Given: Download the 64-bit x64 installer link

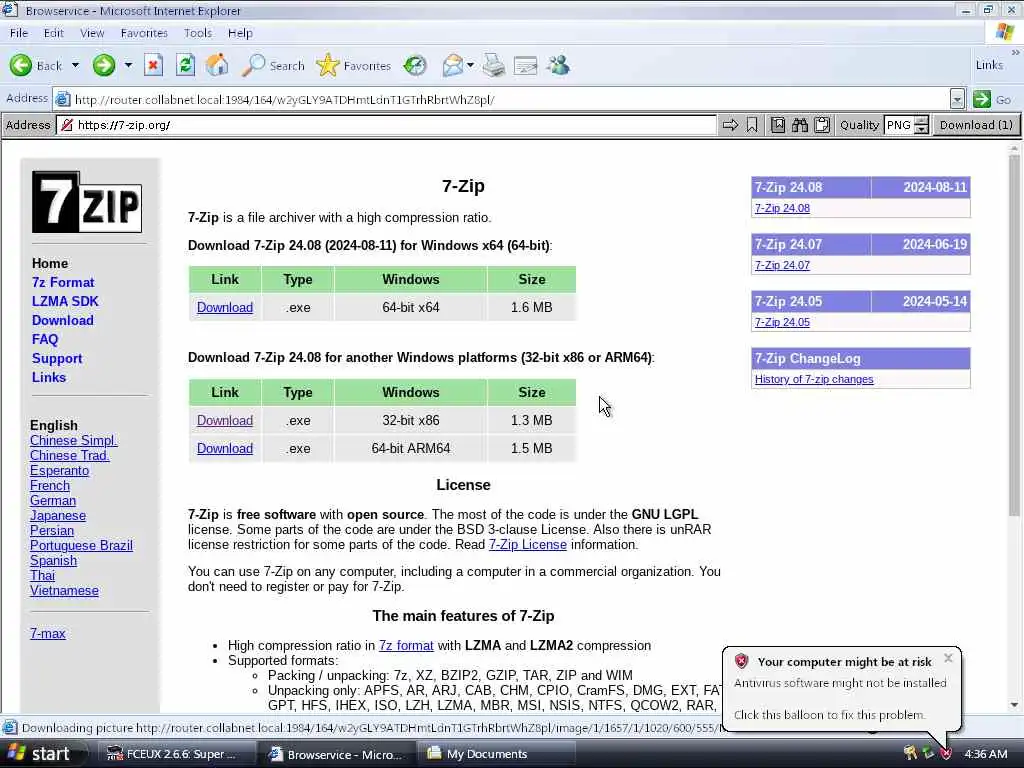Looking at the screenshot, I should tap(225, 307).
